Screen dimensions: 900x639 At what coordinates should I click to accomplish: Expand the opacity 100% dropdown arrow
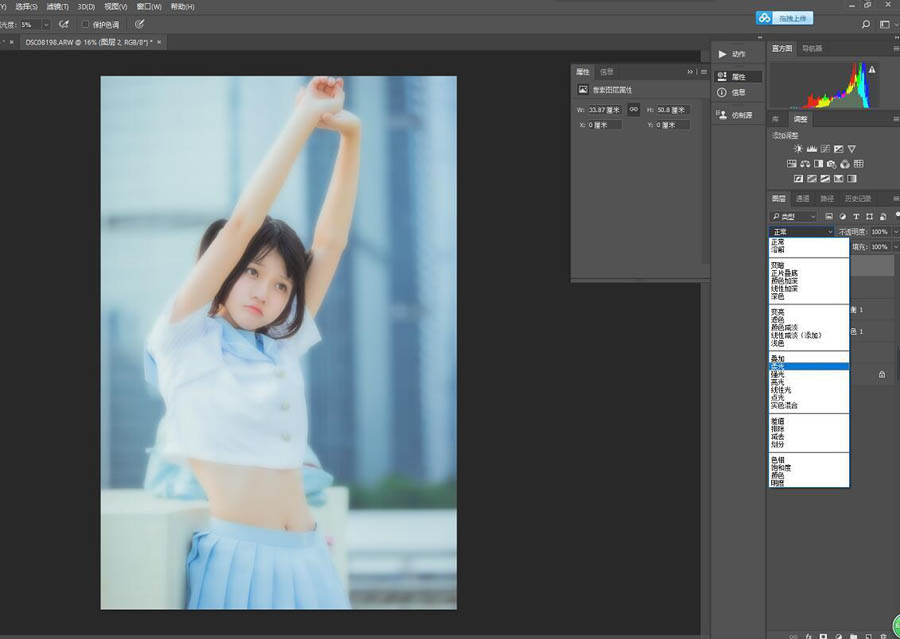[x=895, y=231]
